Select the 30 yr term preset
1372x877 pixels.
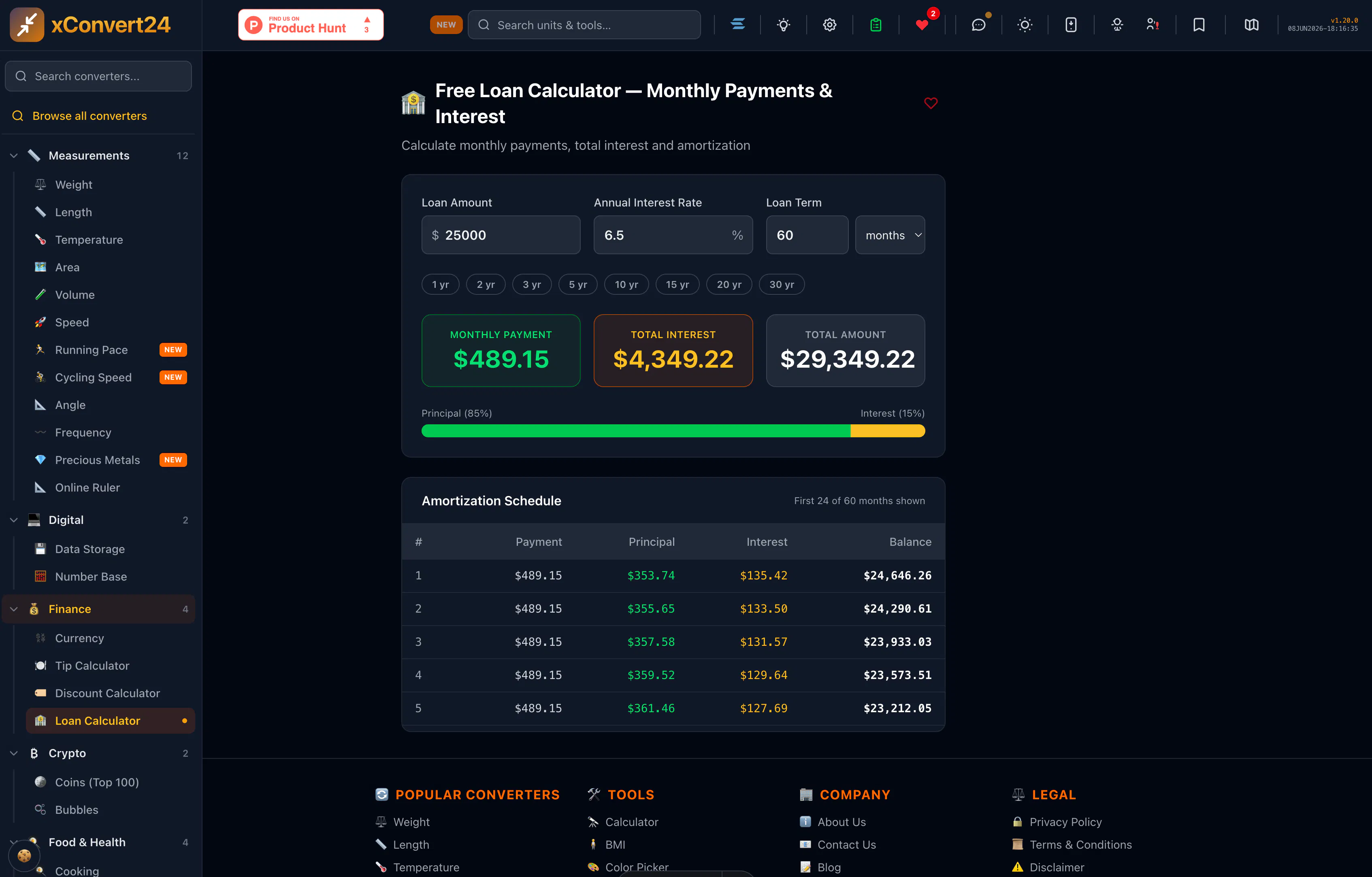(782, 284)
